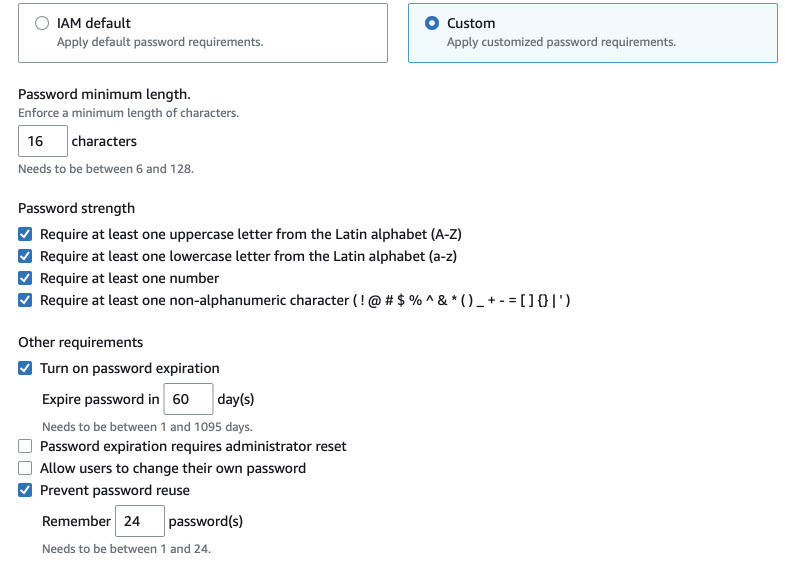Viewport: 785px width, 574px height.
Task: Click 'Password expiration requires administrator reset' label
Action: click(193, 446)
